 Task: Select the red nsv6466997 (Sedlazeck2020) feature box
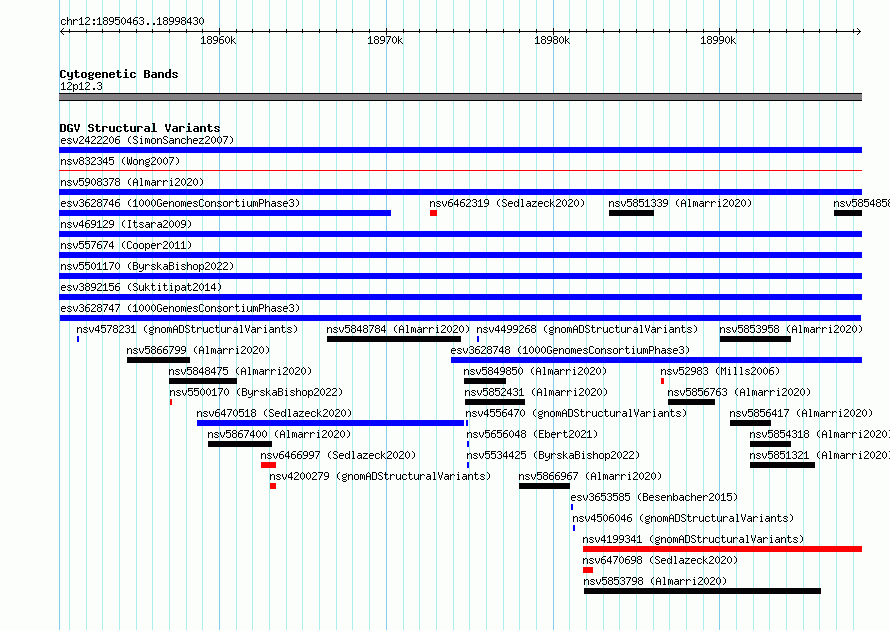point(268,465)
